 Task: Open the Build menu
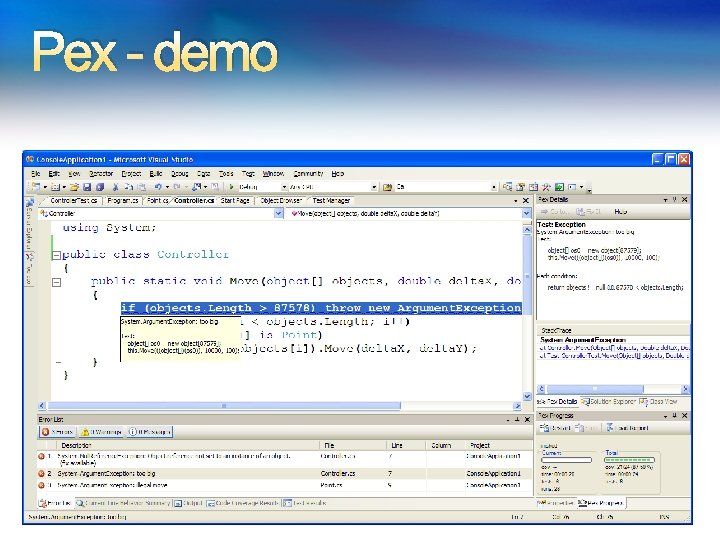156,174
